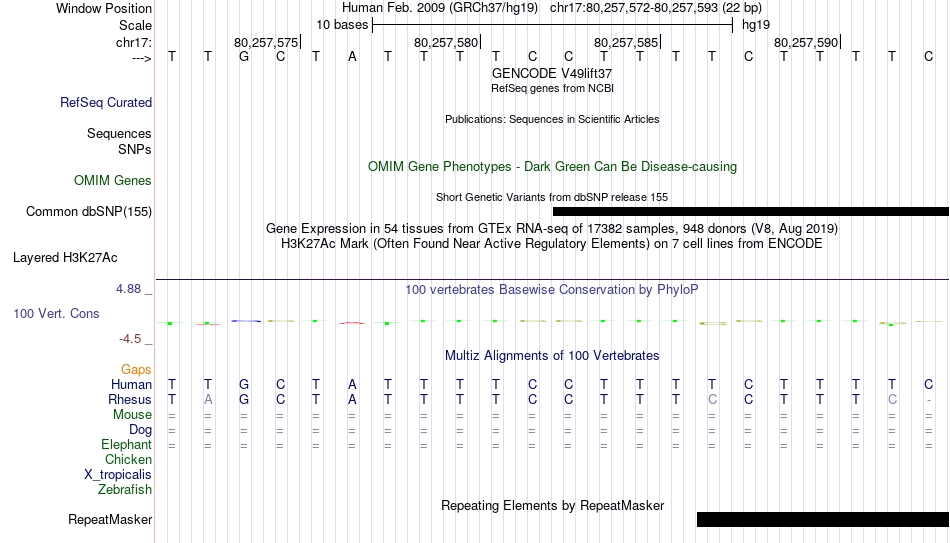
Task: Select the Mouse species label
Action: (132, 415)
